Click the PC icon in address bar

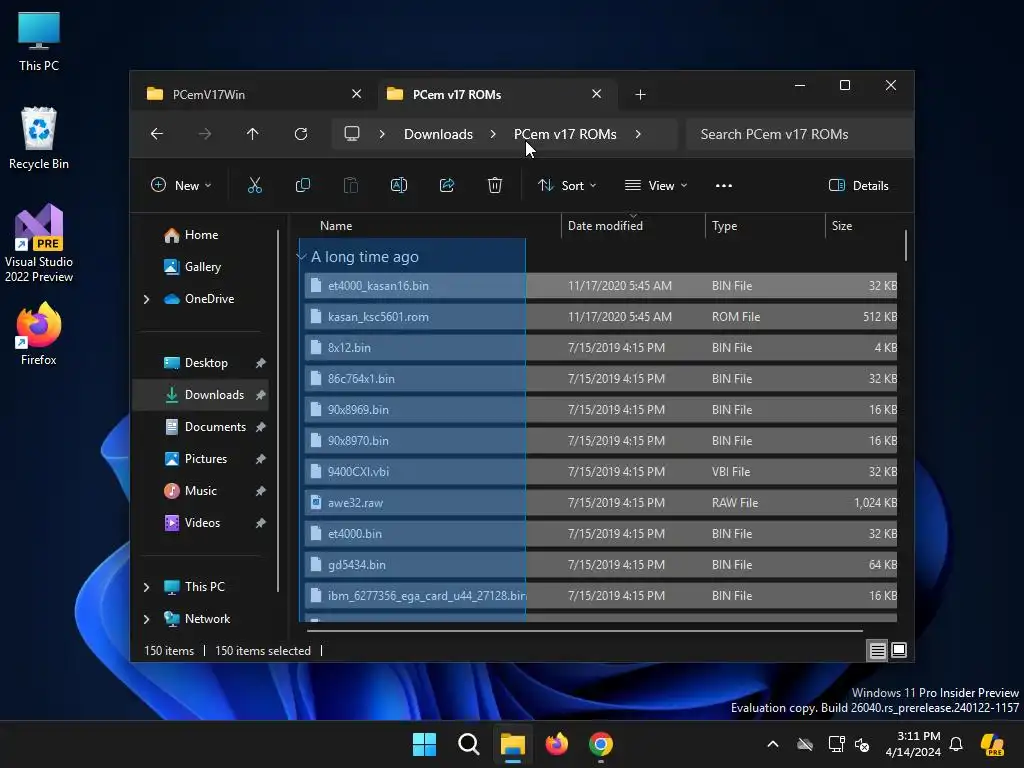[352, 134]
